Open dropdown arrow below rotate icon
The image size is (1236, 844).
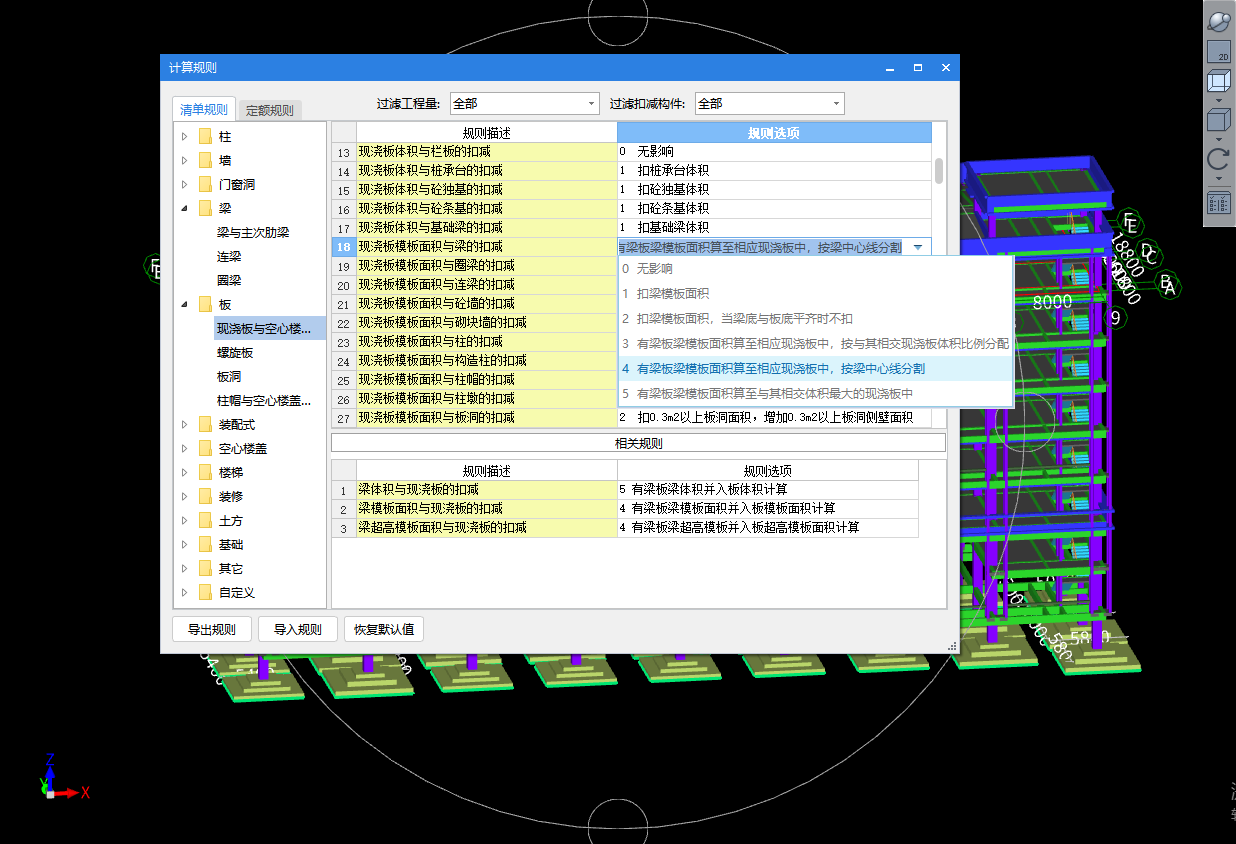(1219, 179)
